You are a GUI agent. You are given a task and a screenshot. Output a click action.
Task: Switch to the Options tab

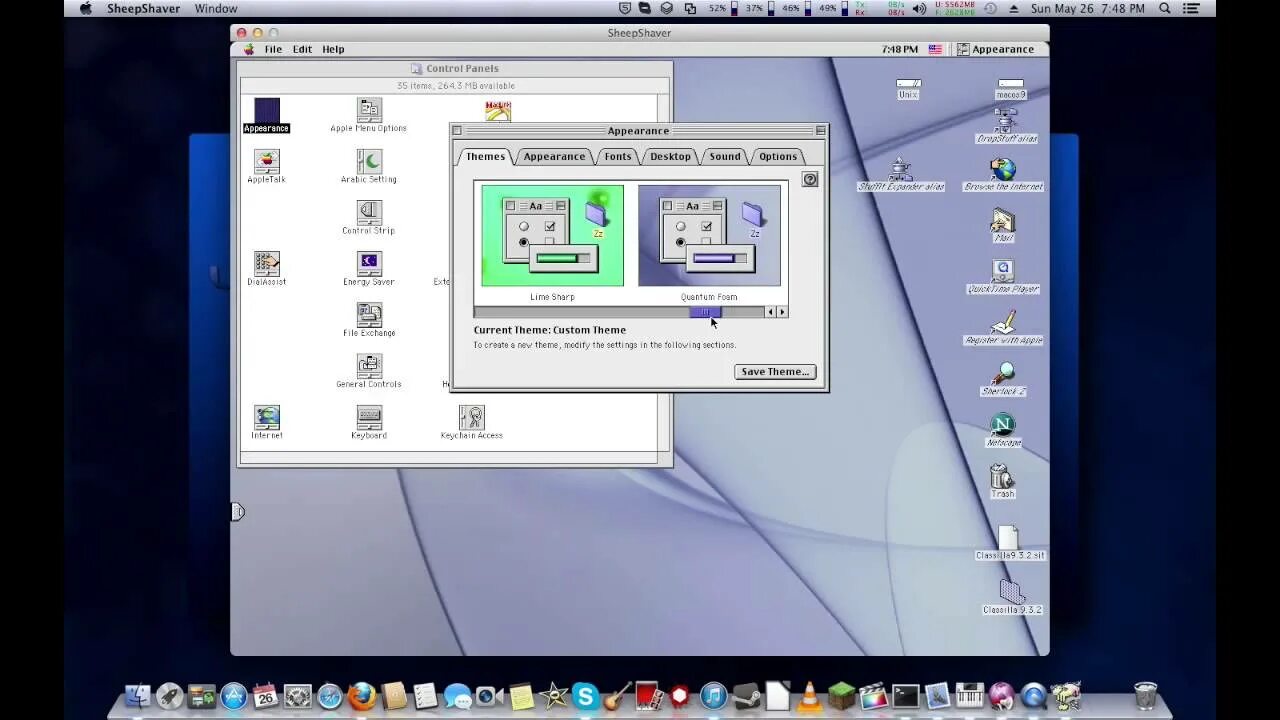click(778, 156)
